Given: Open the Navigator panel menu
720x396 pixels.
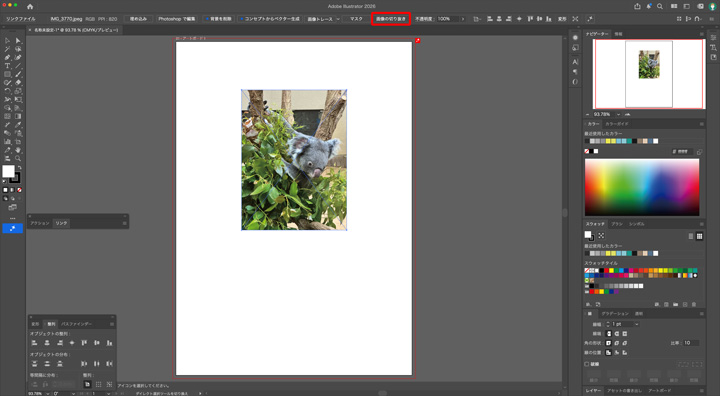Looking at the screenshot, I should click(x=702, y=34).
